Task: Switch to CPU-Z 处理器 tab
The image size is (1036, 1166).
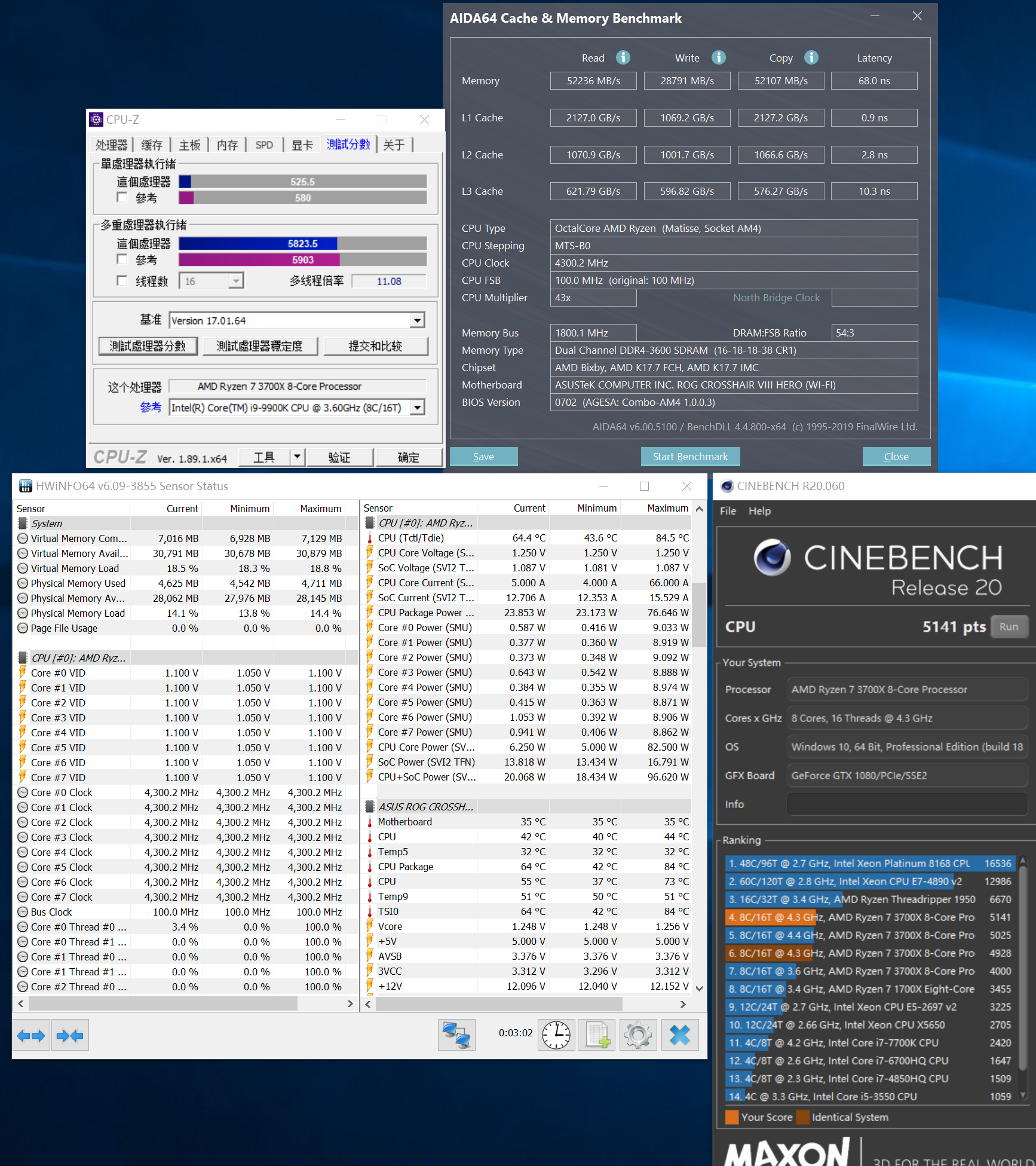Action: click(112, 145)
